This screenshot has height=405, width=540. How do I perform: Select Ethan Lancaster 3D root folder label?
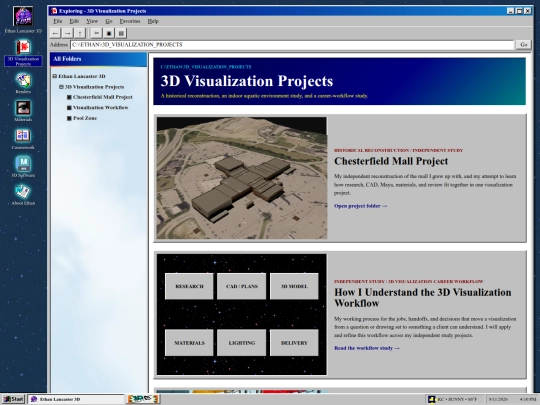click(x=82, y=76)
